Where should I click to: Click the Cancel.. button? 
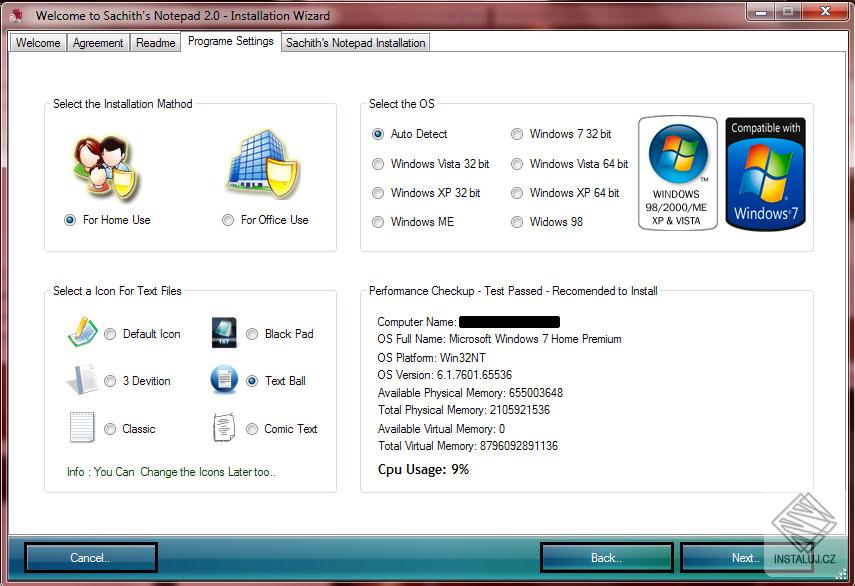[x=91, y=558]
